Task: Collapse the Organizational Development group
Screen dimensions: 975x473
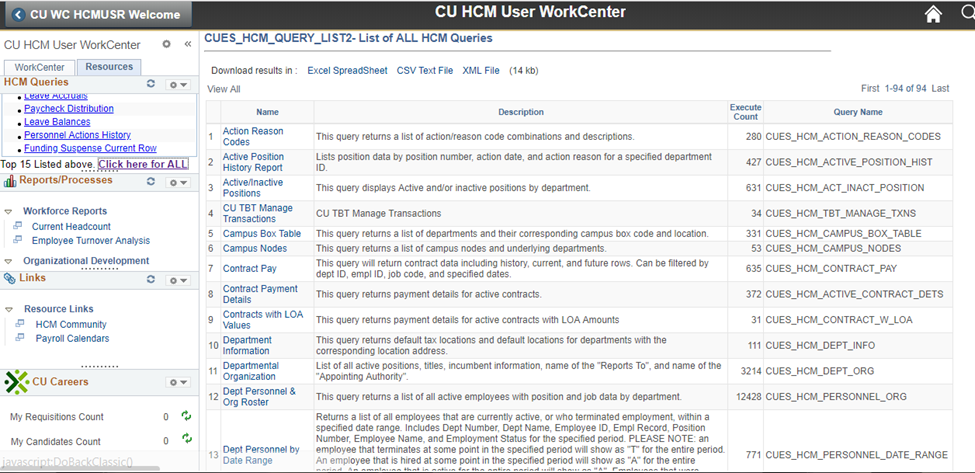Action: pyautogui.click(x=8, y=261)
